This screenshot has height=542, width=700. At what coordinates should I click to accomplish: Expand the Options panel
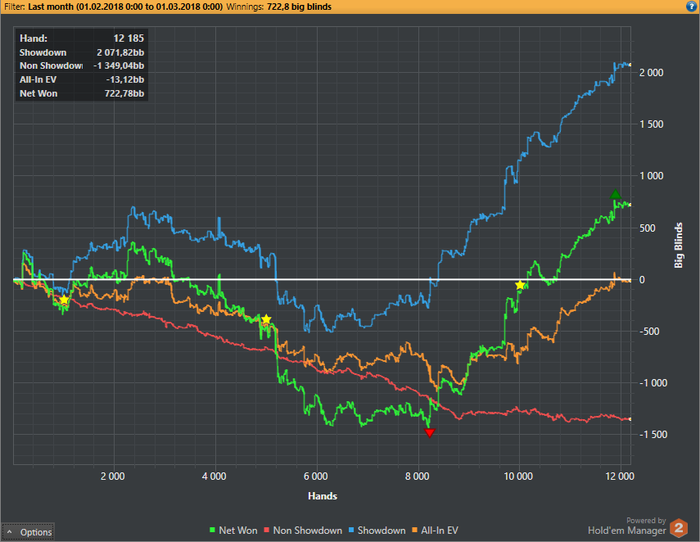(28, 532)
